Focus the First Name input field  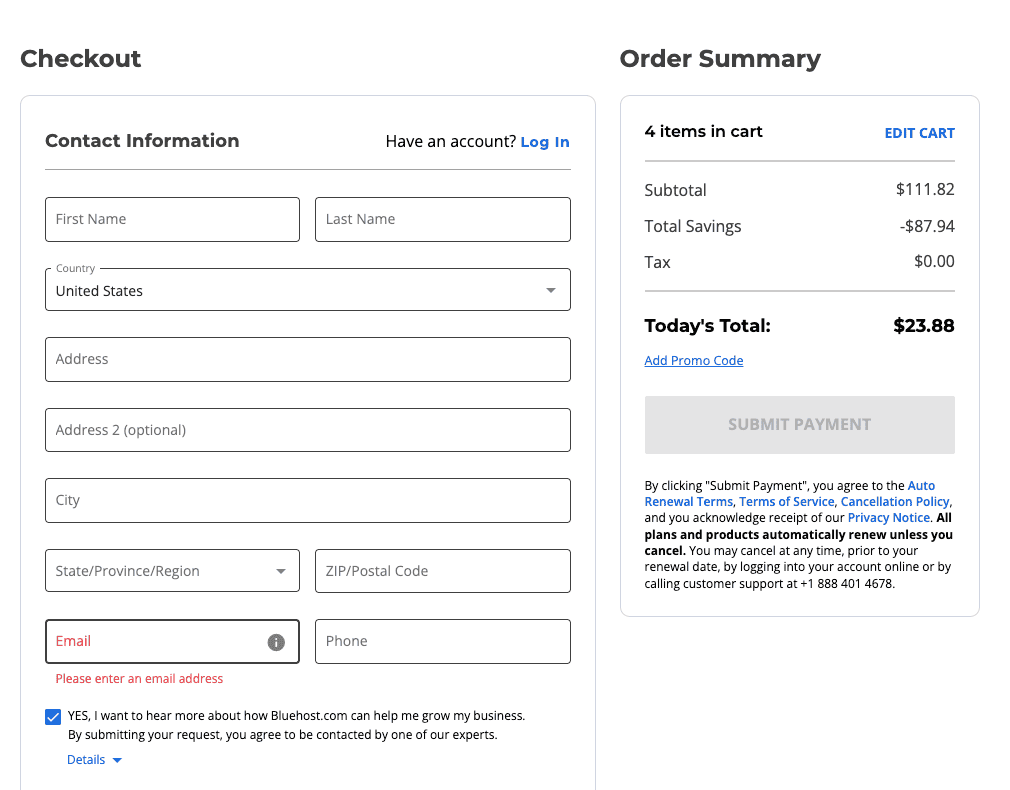(x=172, y=219)
